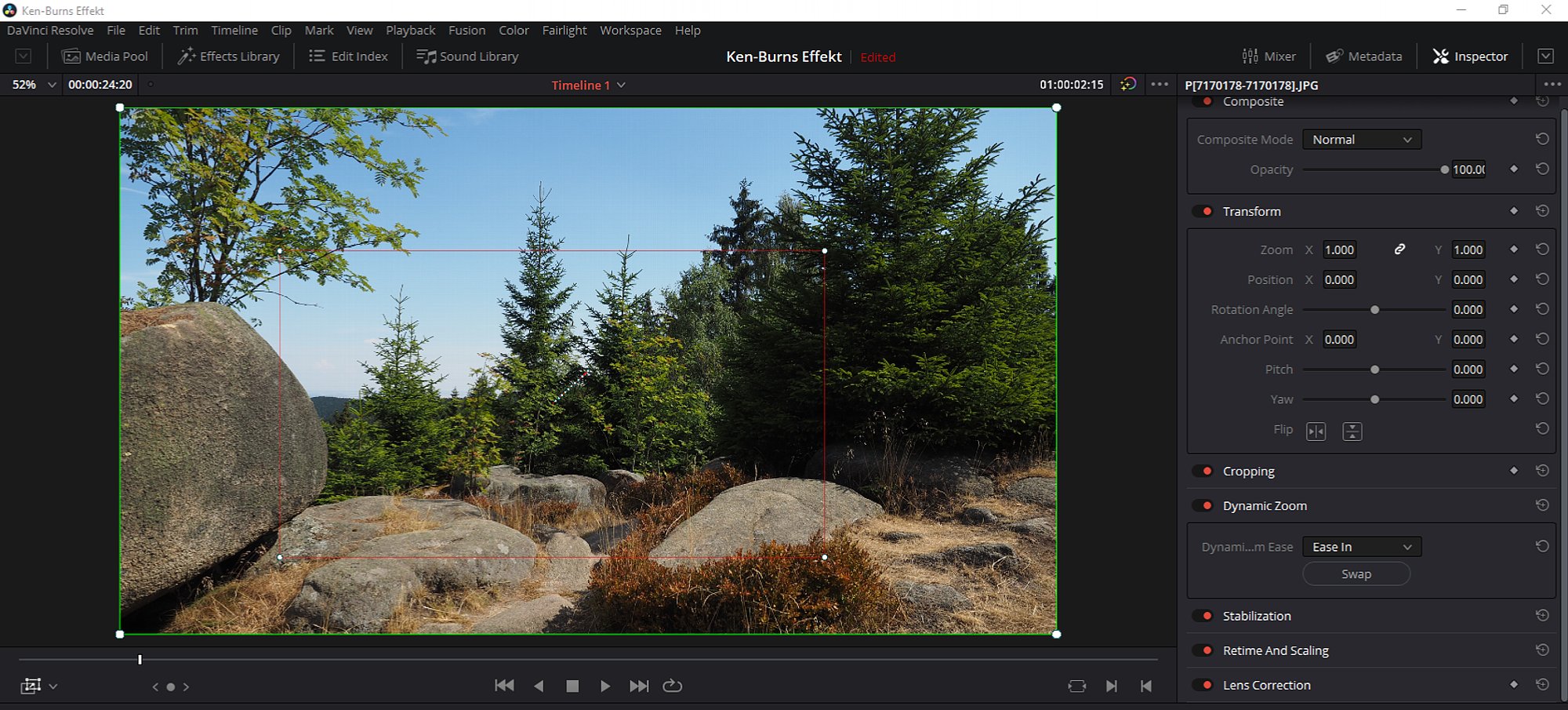
Task: Add keyframe for Rotation Angle
Action: [1513, 309]
